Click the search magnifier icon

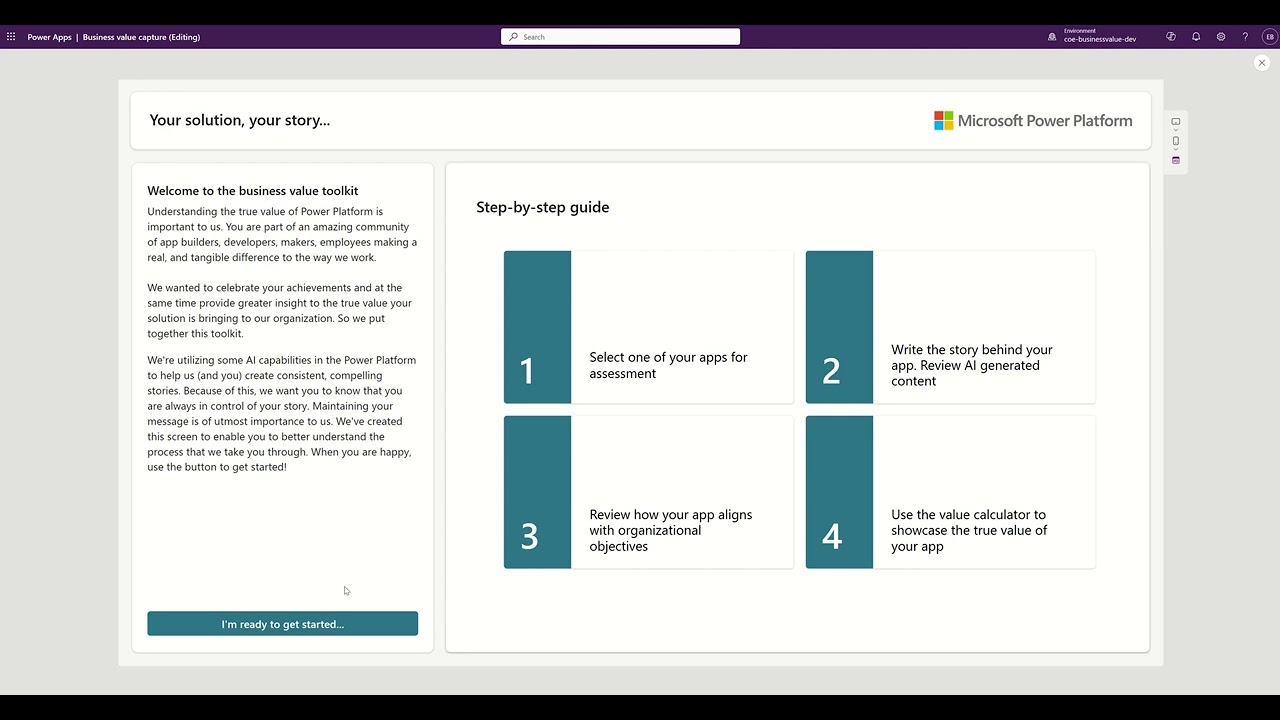click(x=514, y=37)
